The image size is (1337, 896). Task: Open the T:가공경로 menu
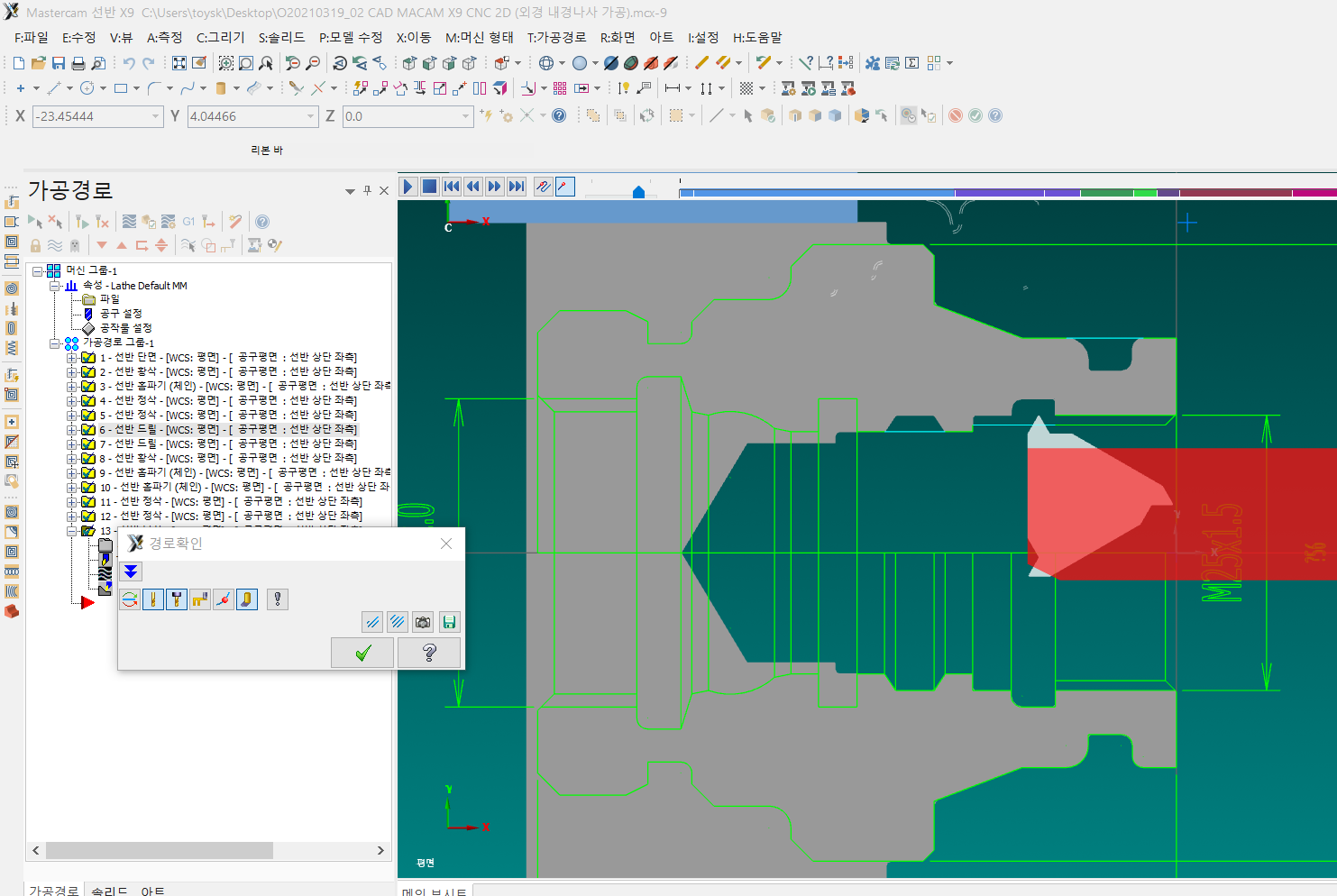click(x=556, y=37)
